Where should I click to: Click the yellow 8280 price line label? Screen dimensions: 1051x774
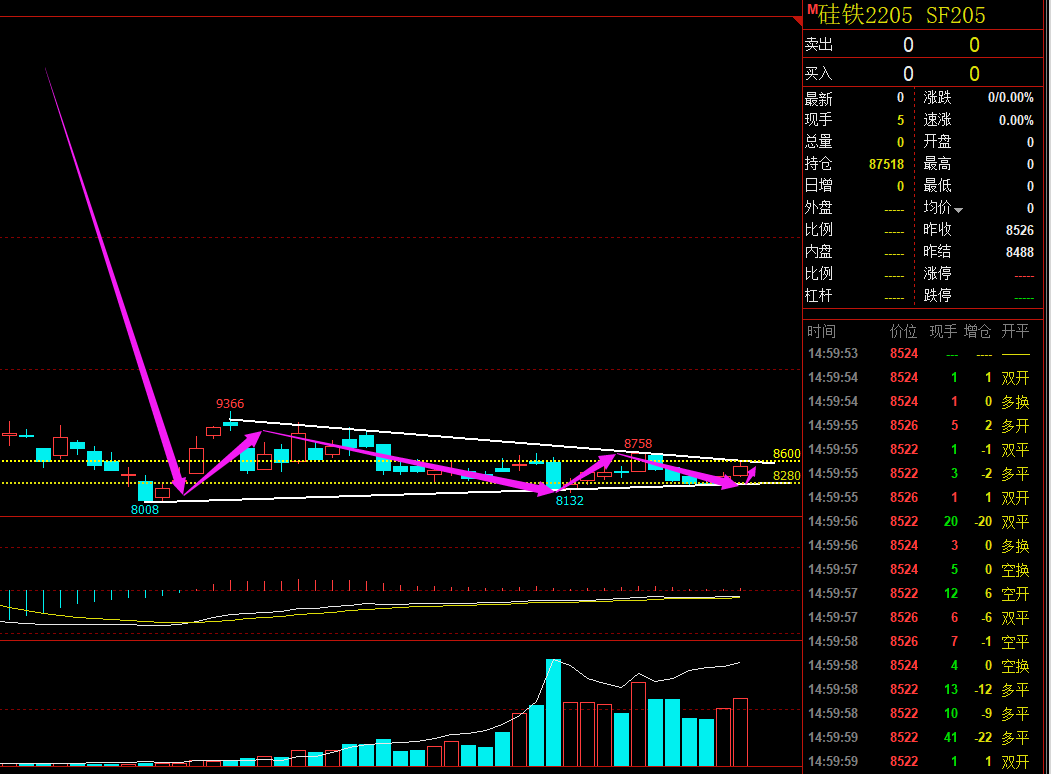(x=786, y=476)
